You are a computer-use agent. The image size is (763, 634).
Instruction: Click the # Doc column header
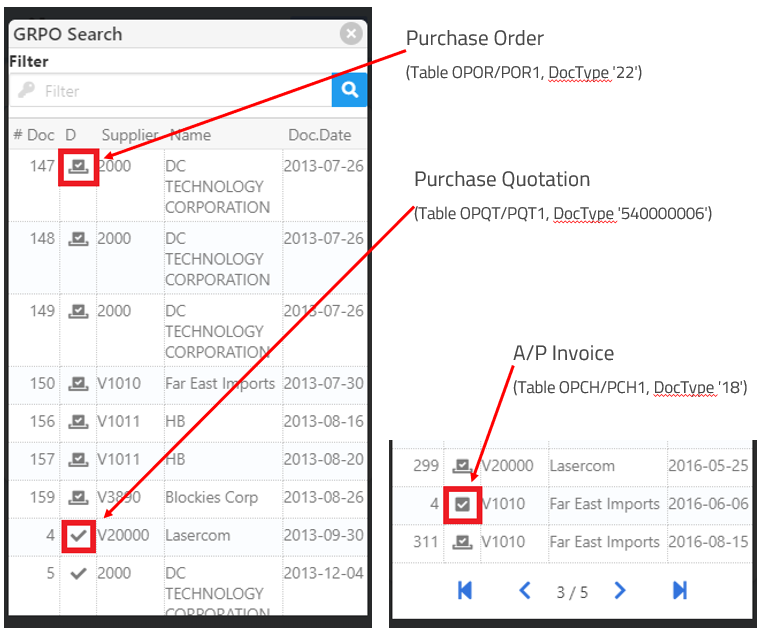(34, 135)
